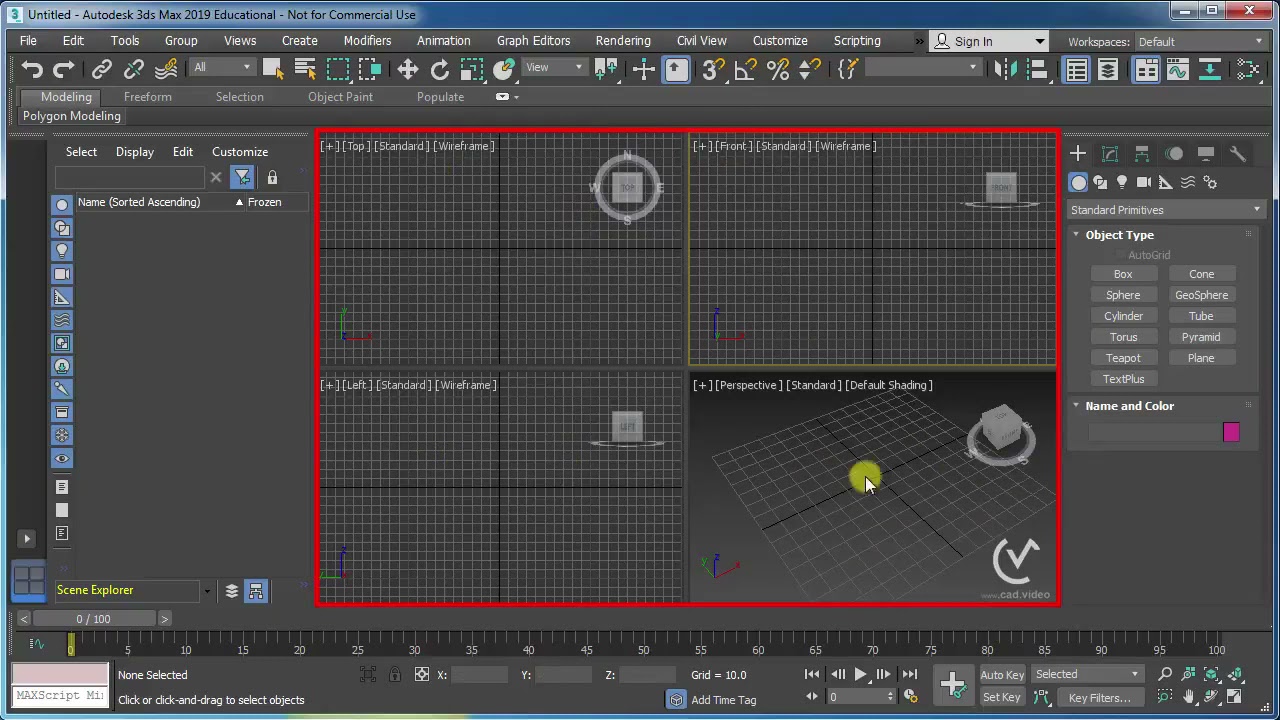
Task: Open the Workspaces Default dropdown
Action: [x=1201, y=42]
